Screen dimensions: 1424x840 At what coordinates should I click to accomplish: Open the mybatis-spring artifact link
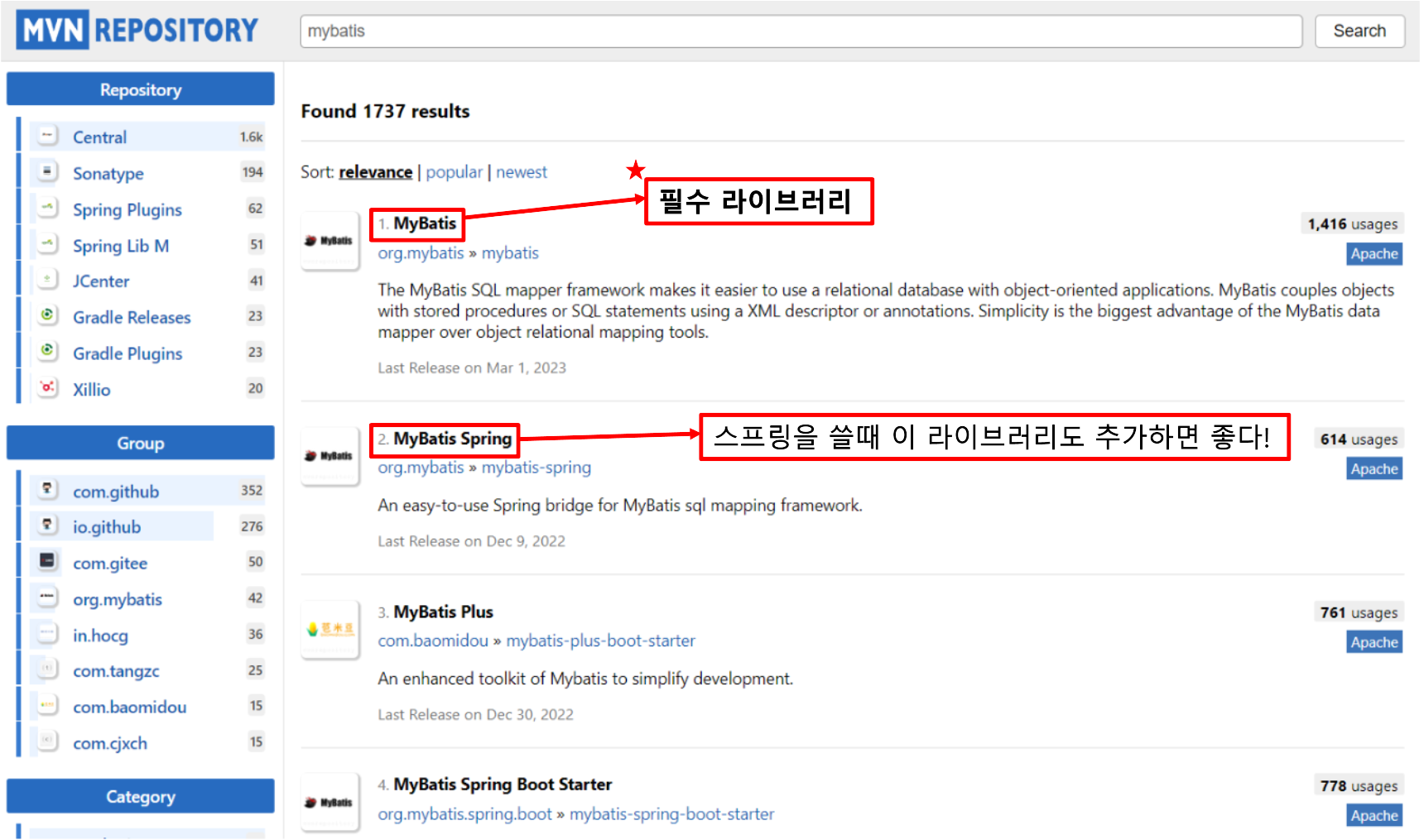[x=536, y=468]
